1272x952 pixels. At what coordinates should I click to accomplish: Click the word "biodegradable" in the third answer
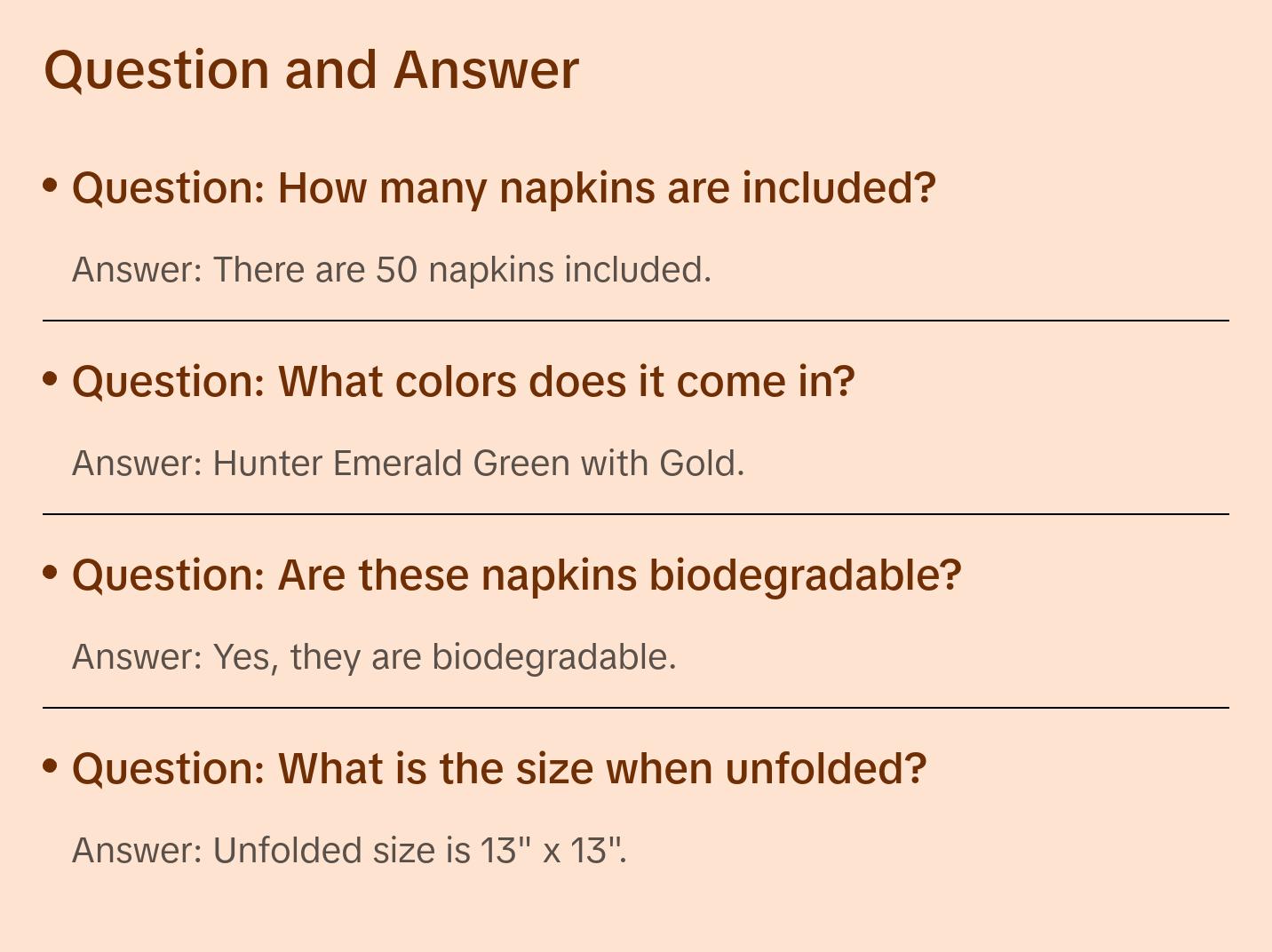tap(551, 657)
